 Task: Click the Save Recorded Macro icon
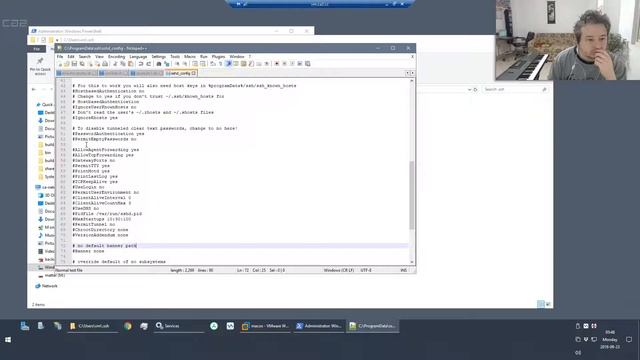coord(307,64)
